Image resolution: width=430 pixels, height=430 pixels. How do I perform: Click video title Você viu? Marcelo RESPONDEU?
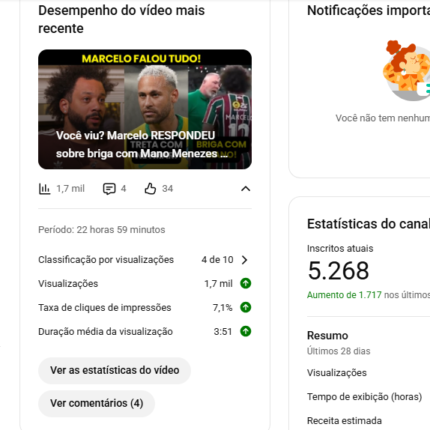click(135, 135)
